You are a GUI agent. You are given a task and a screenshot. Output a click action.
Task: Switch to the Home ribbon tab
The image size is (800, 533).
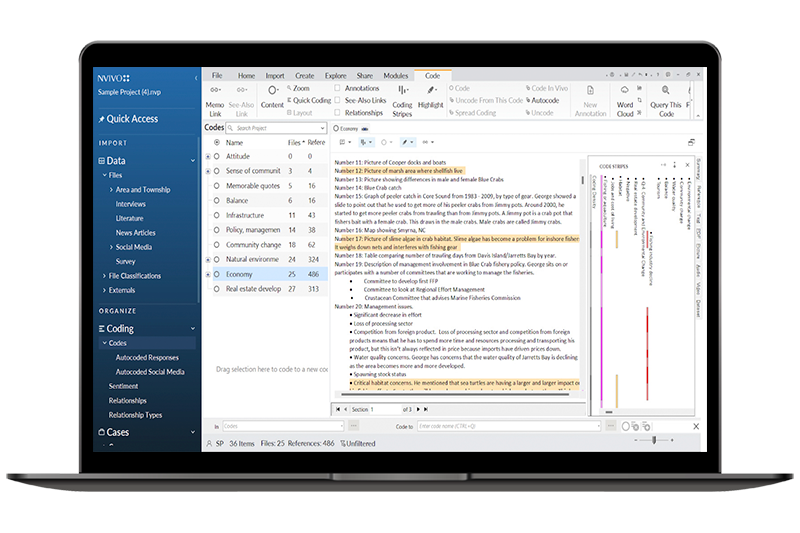point(246,75)
